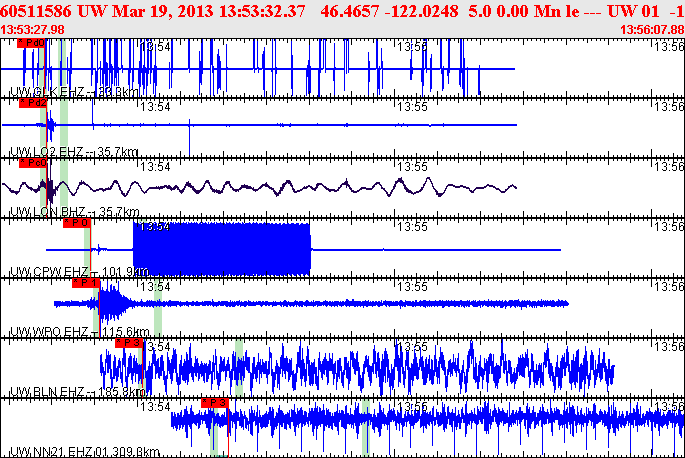Click the red P pick flag on WRO trace

(x=84, y=283)
